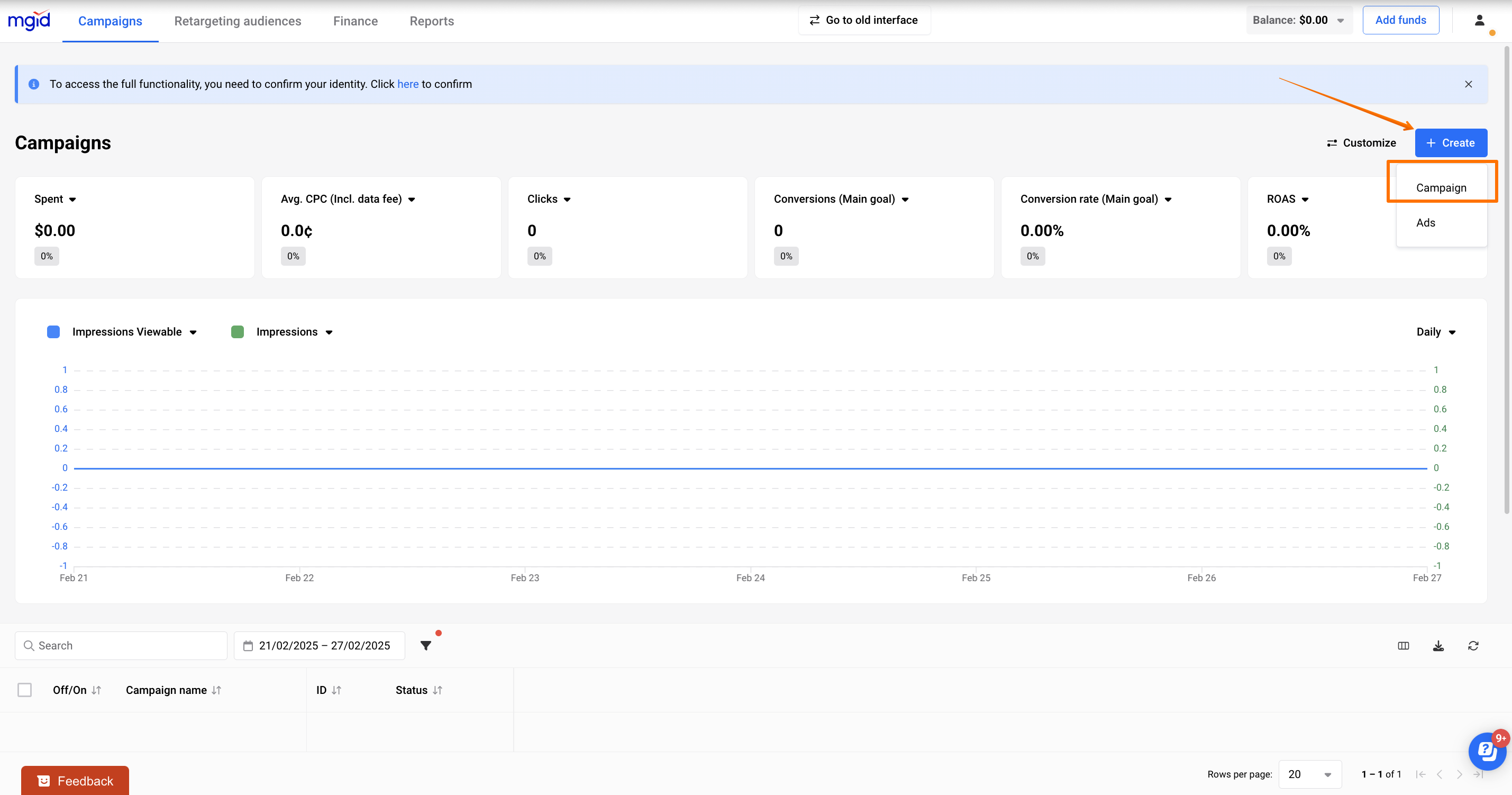This screenshot has height=795, width=1512.
Task: Open the user profile icon
Action: tap(1479, 21)
